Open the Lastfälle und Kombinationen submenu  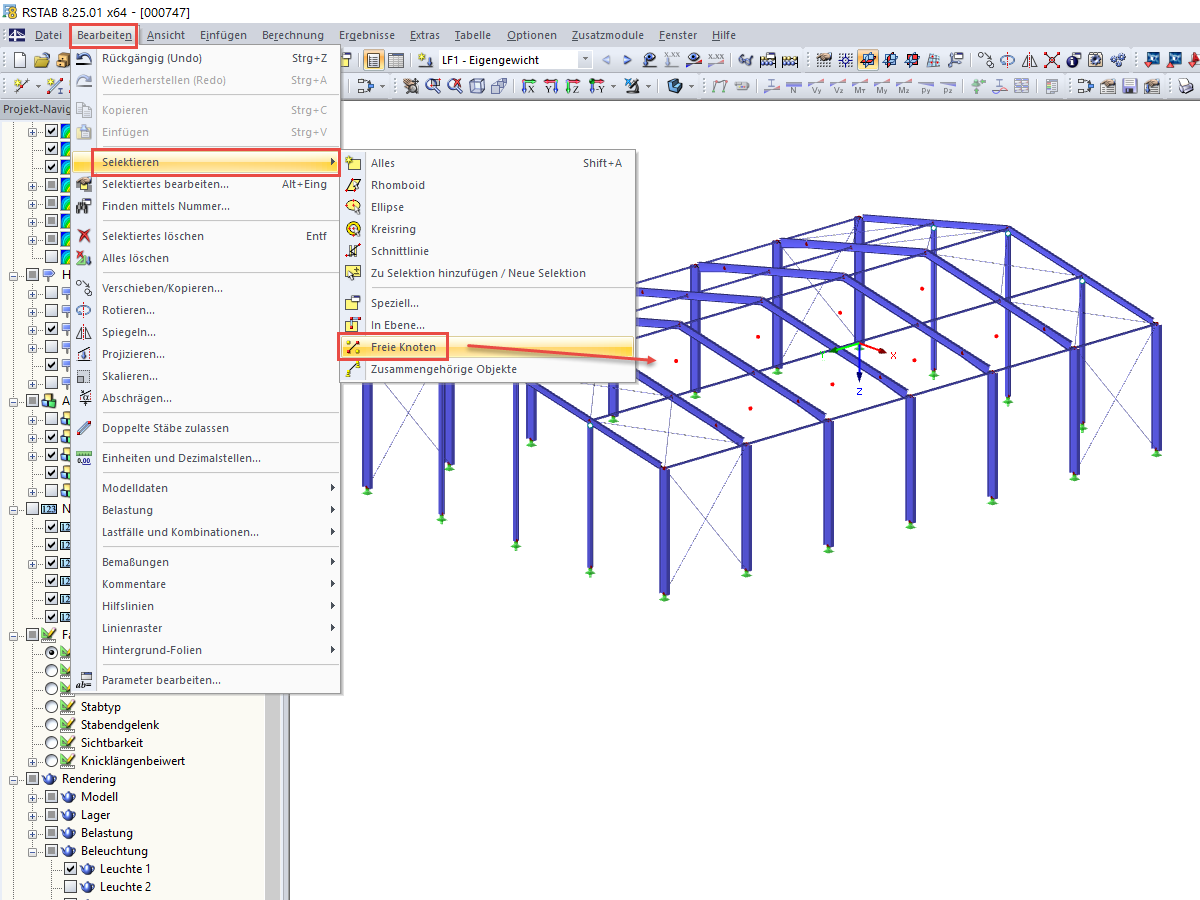pos(206,532)
